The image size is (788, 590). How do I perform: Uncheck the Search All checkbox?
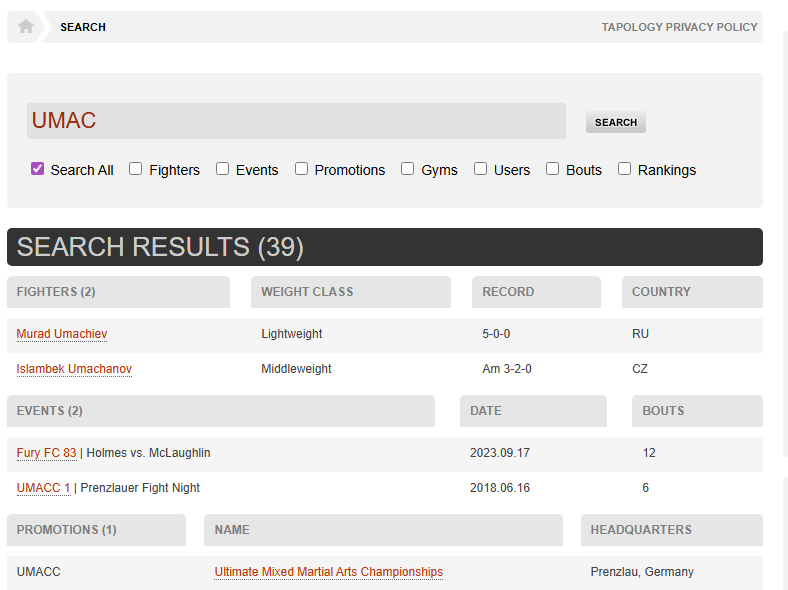pos(37,169)
